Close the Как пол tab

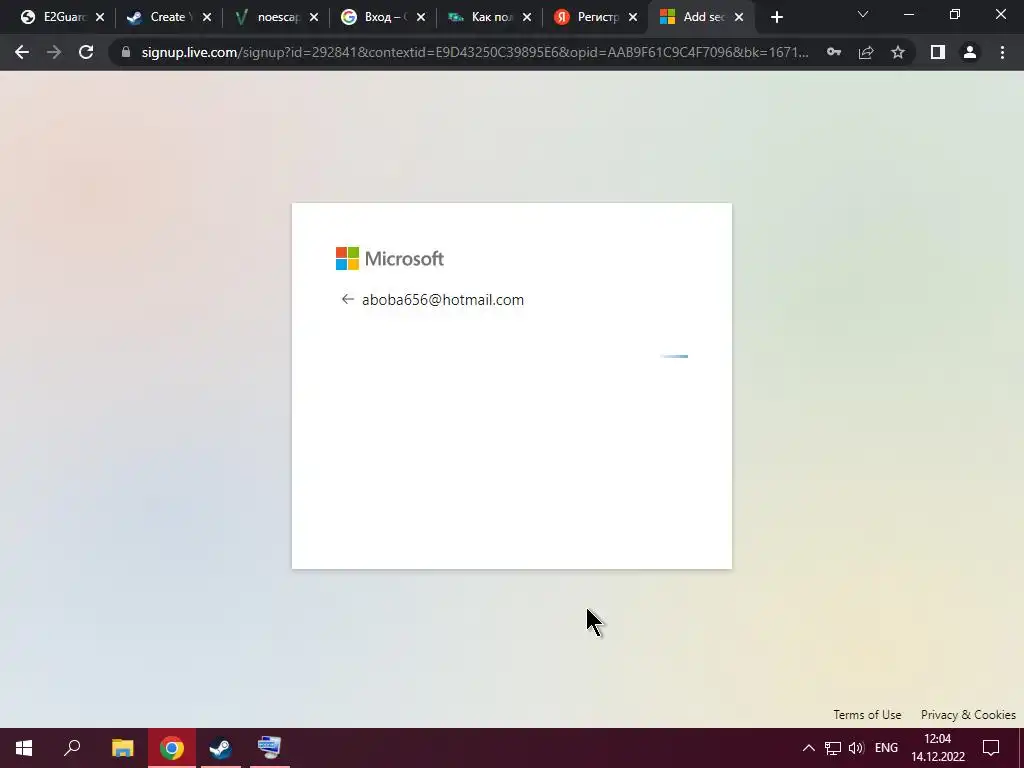click(x=527, y=18)
